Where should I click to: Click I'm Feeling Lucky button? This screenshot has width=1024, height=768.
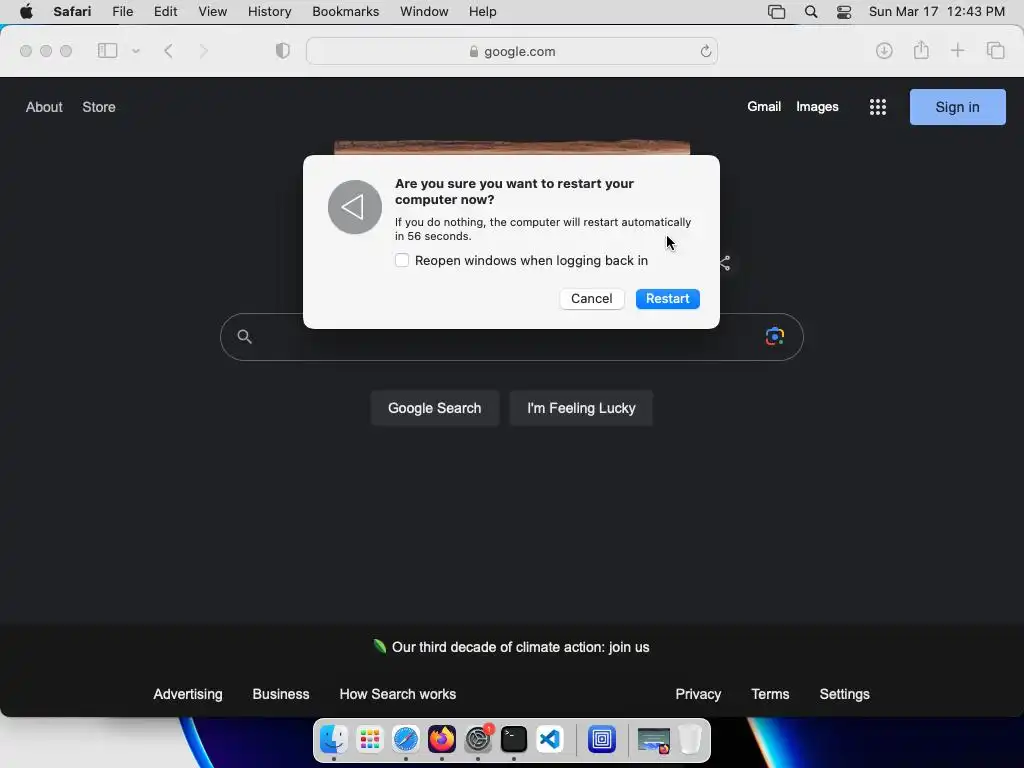581,408
